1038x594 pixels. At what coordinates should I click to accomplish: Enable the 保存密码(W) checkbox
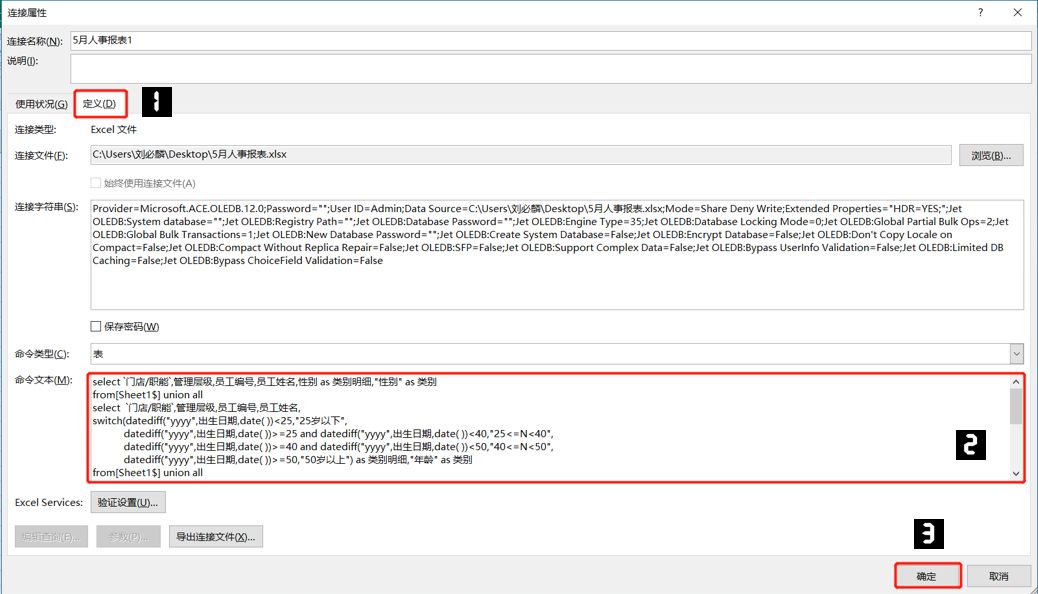pos(96,326)
